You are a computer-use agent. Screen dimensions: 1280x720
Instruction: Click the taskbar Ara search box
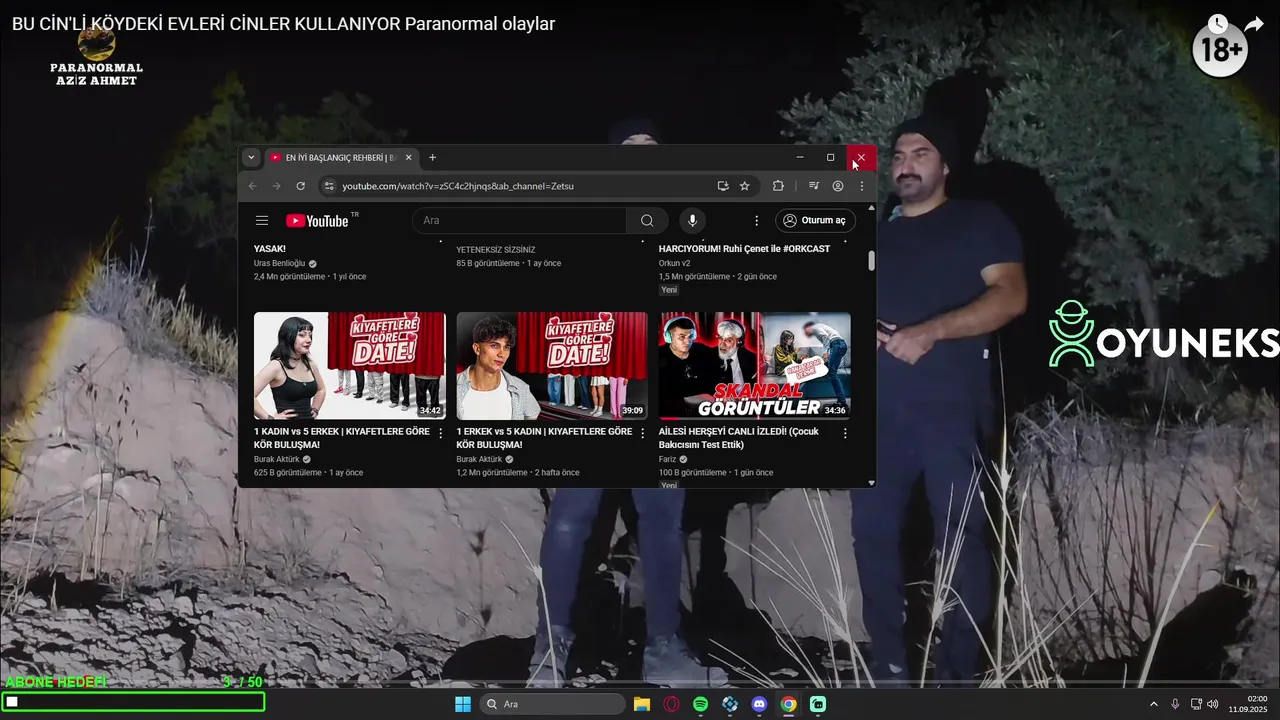point(553,704)
